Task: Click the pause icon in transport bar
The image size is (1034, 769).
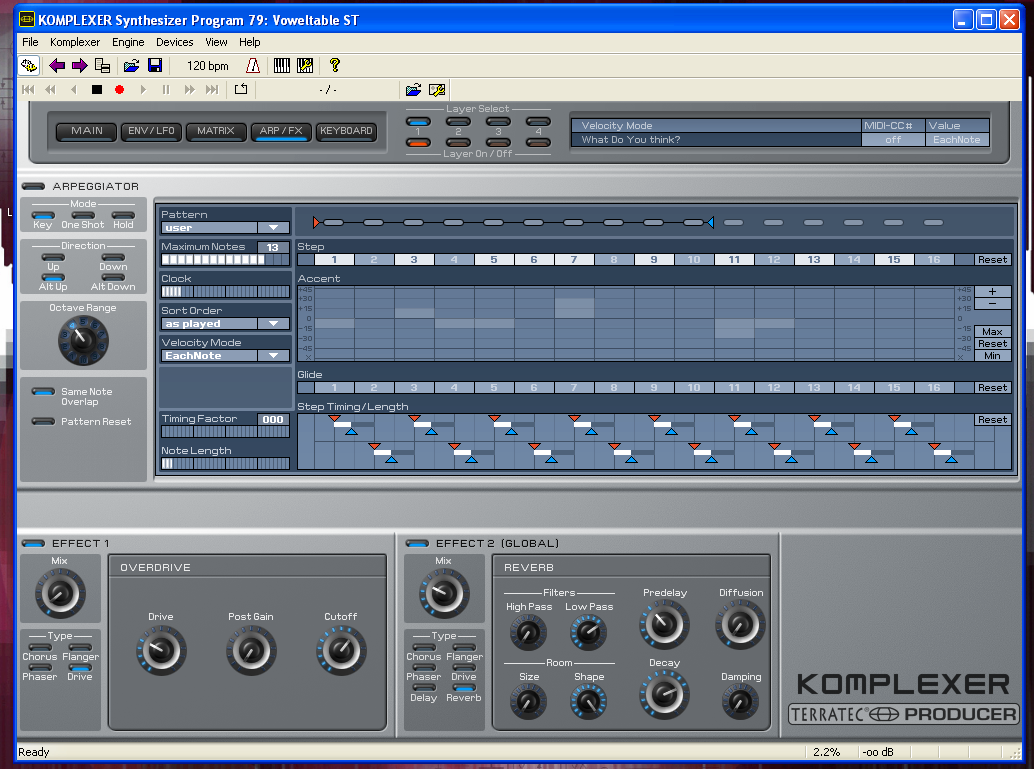Action: [x=166, y=90]
